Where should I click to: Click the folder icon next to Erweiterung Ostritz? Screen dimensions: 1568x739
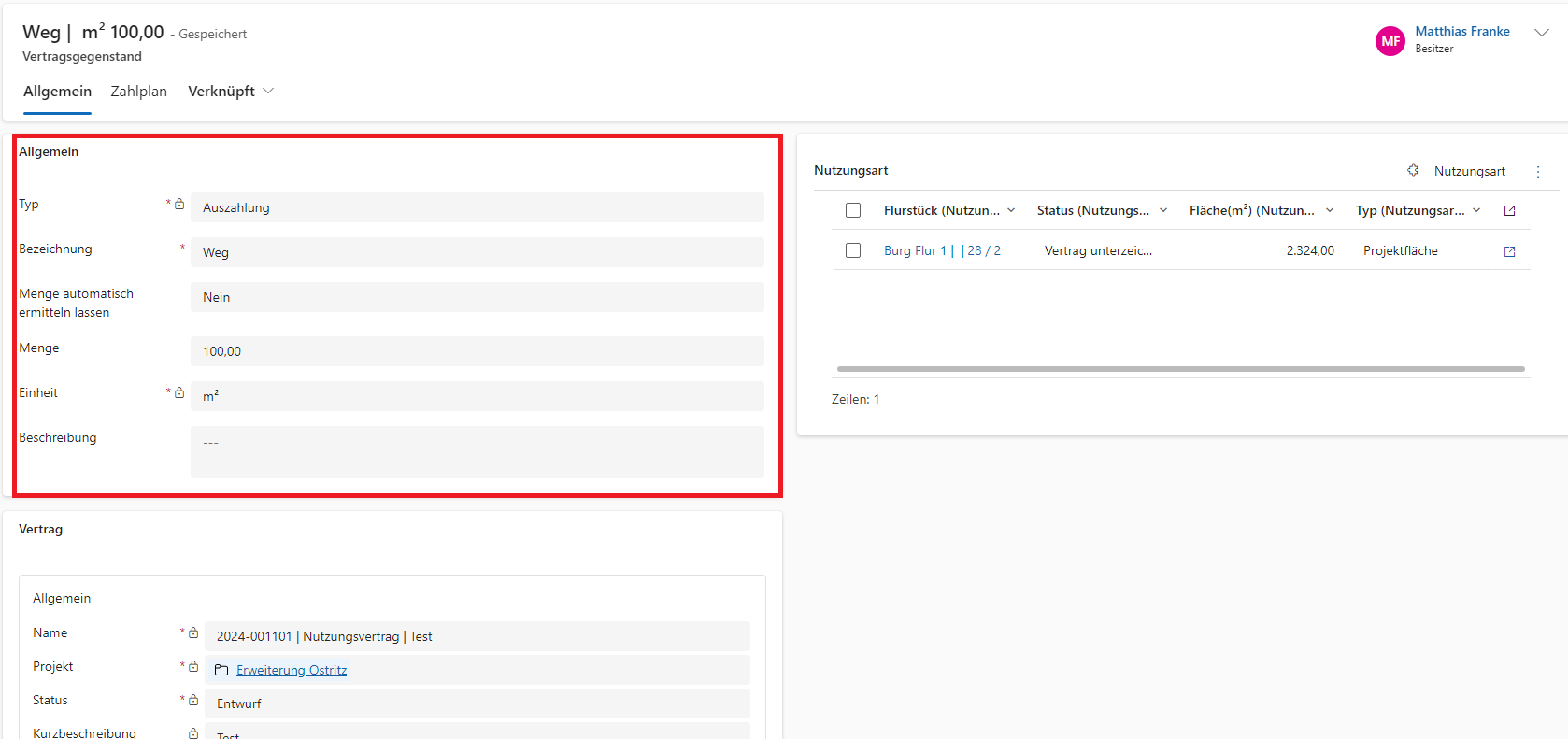(x=221, y=670)
